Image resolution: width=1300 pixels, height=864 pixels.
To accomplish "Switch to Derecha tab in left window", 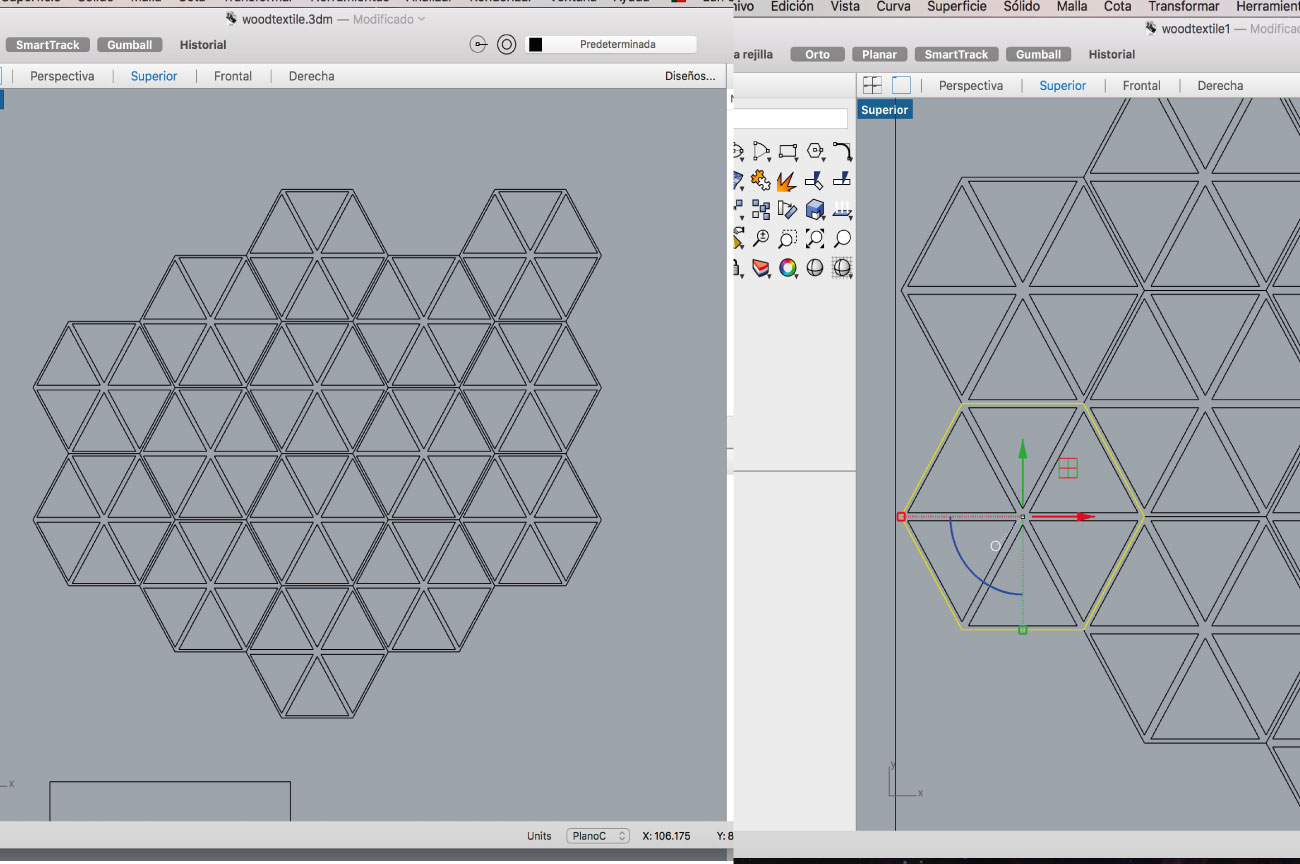I will pyautogui.click(x=312, y=76).
